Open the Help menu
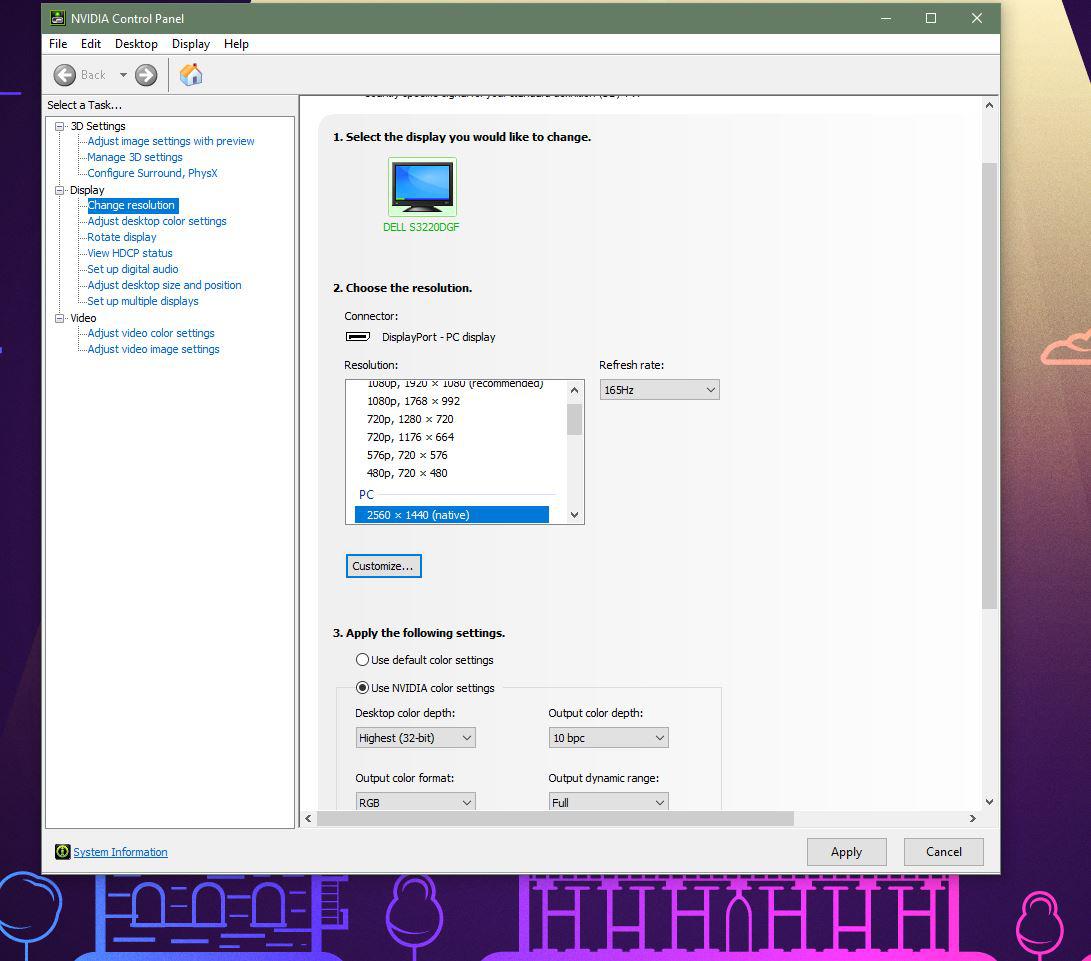Screen dimensions: 1091x961 click(236, 44)
